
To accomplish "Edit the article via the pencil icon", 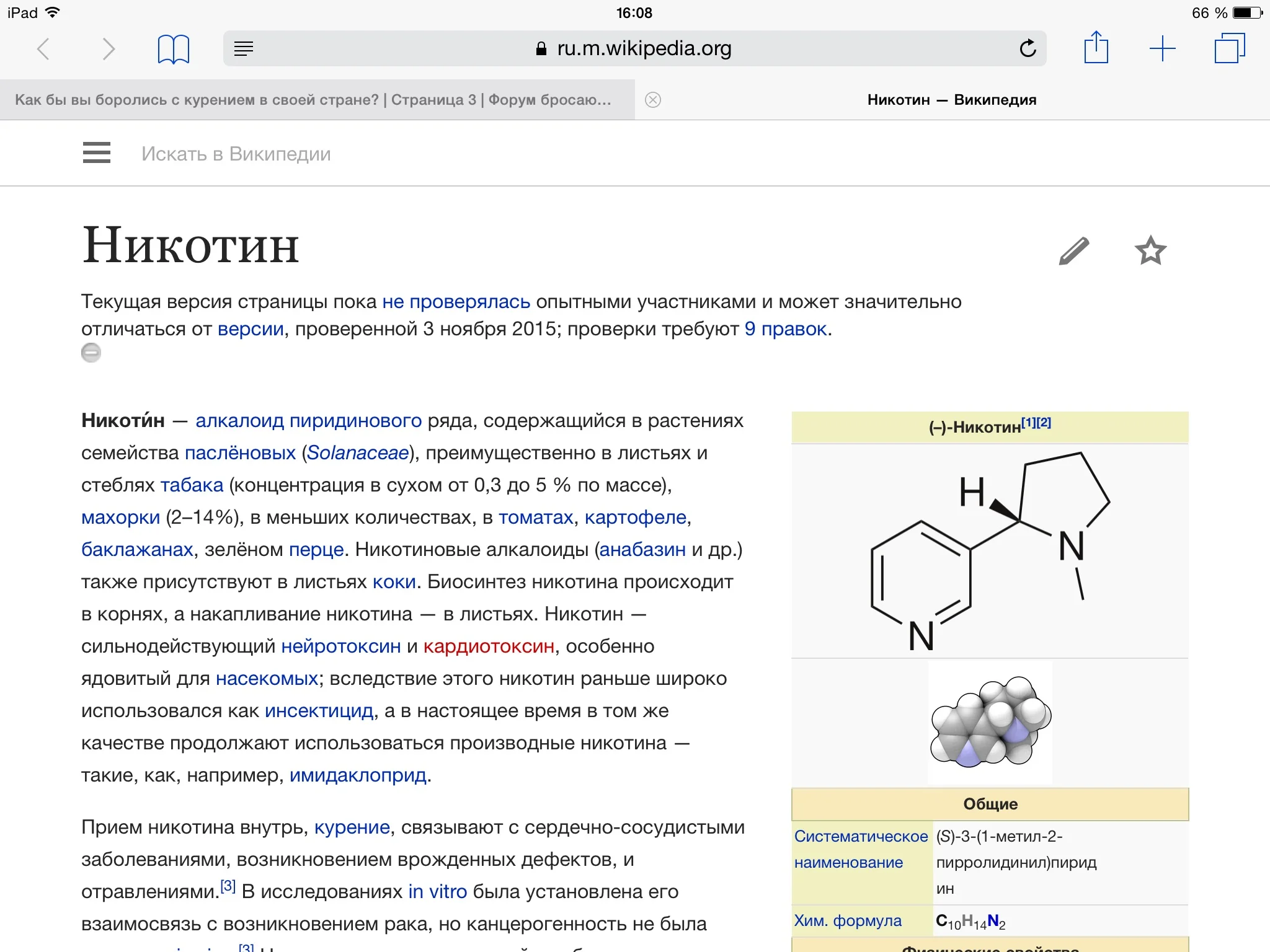I will [x=1073, y=250].
